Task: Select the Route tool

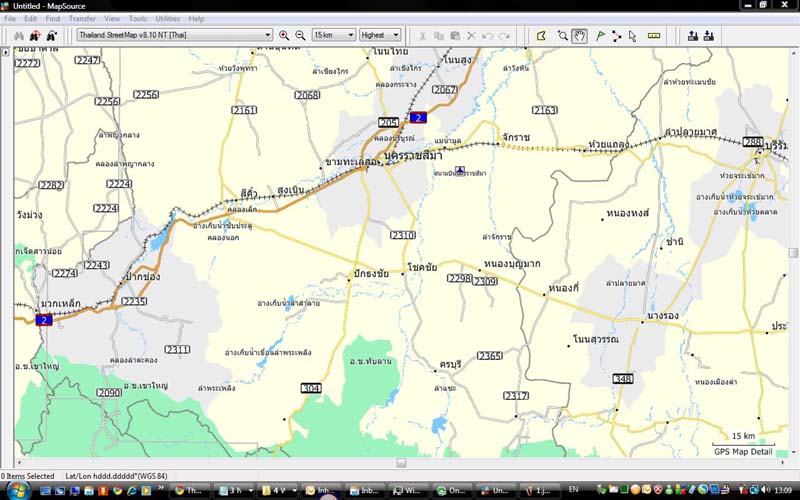Action: tap(616, 35)
